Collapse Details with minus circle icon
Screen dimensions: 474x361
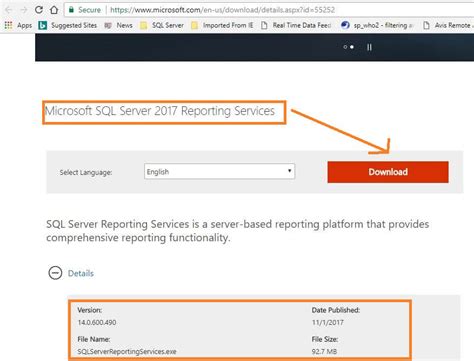(55, 273)
